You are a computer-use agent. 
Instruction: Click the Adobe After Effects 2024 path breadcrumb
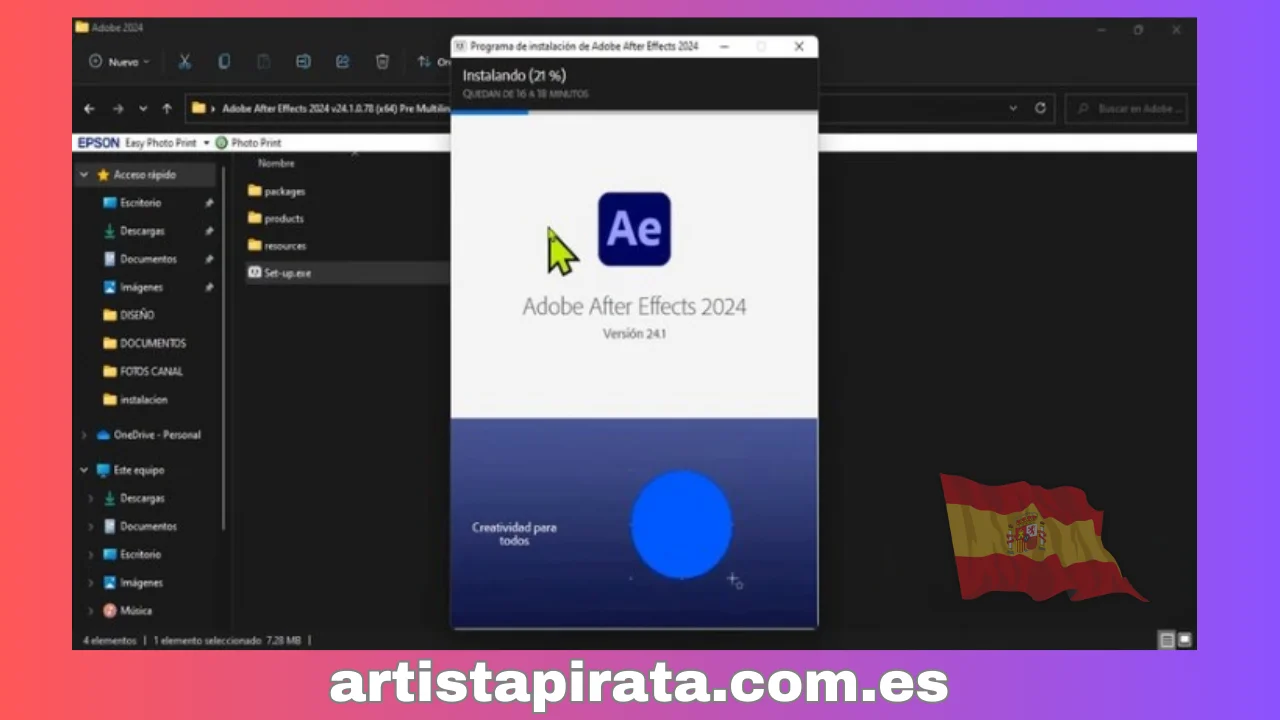[x=336, y=108]
